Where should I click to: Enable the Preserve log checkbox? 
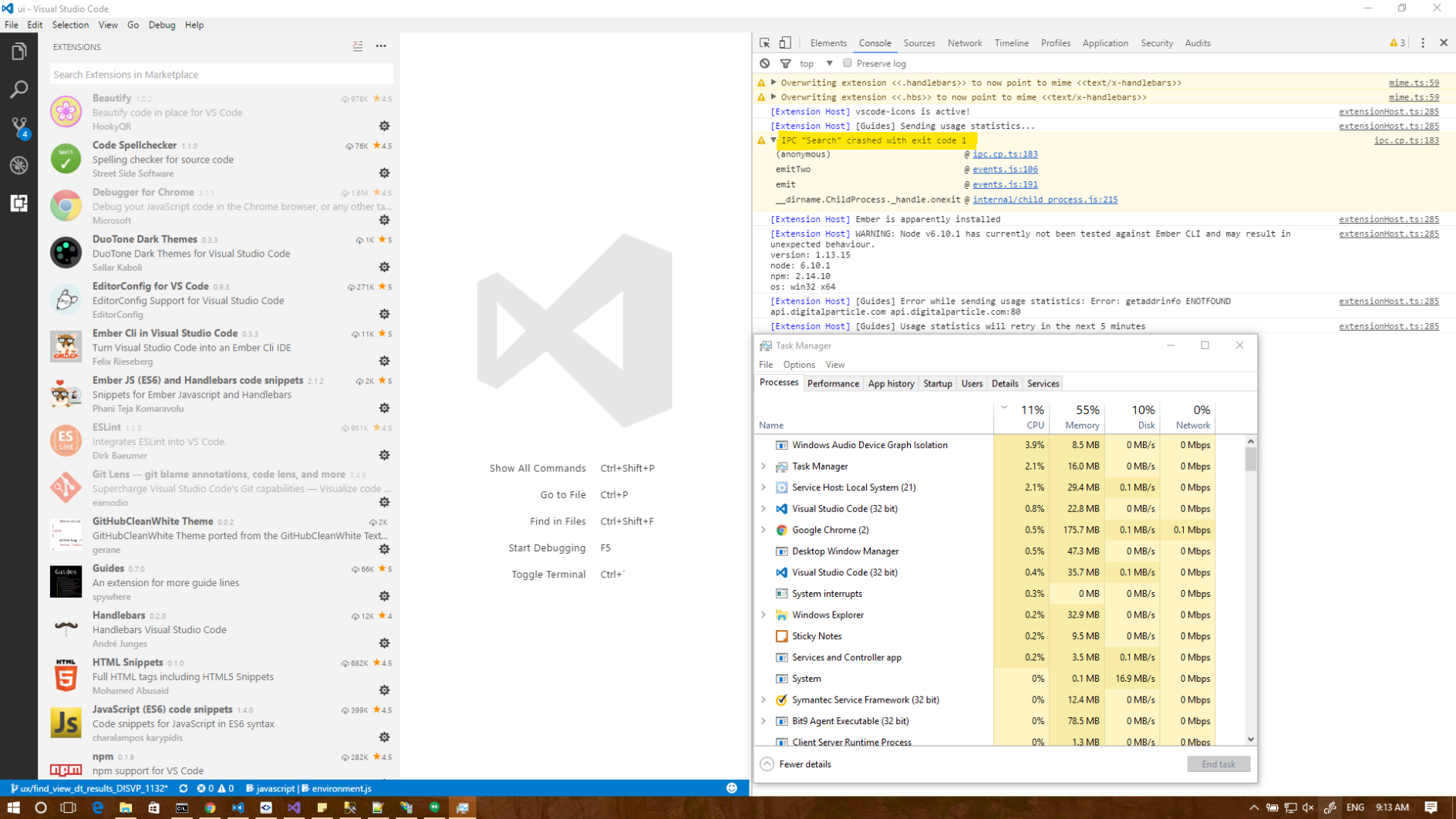point(848,63)
